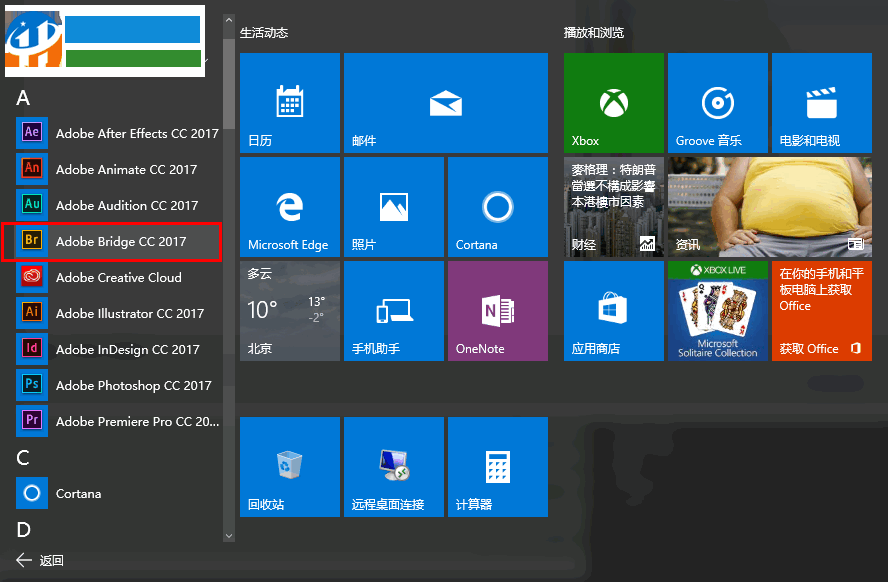Click the app list scrollbar thumb
888x582 pixels.
(229, 84)
